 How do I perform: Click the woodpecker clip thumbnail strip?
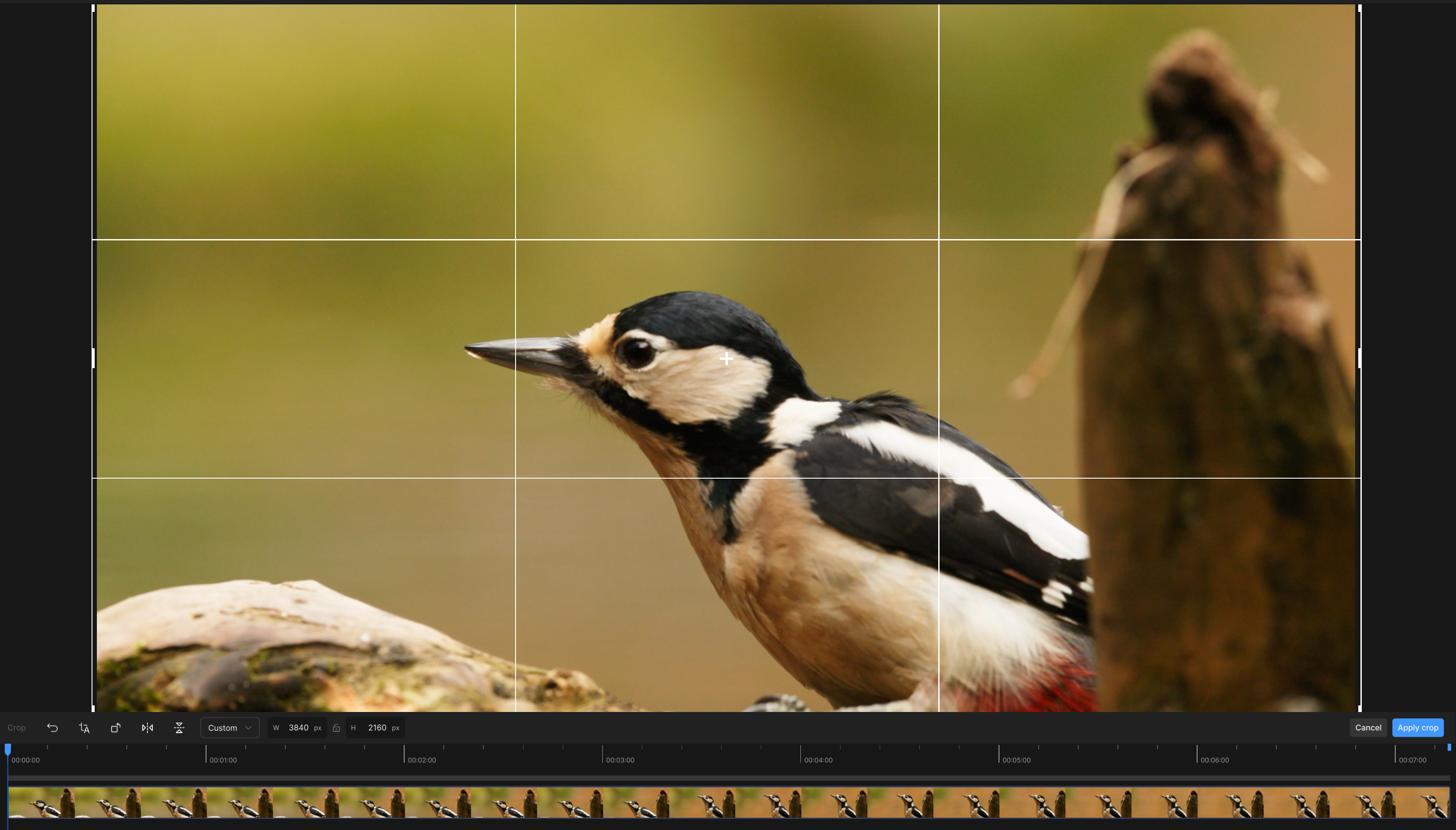728,803
